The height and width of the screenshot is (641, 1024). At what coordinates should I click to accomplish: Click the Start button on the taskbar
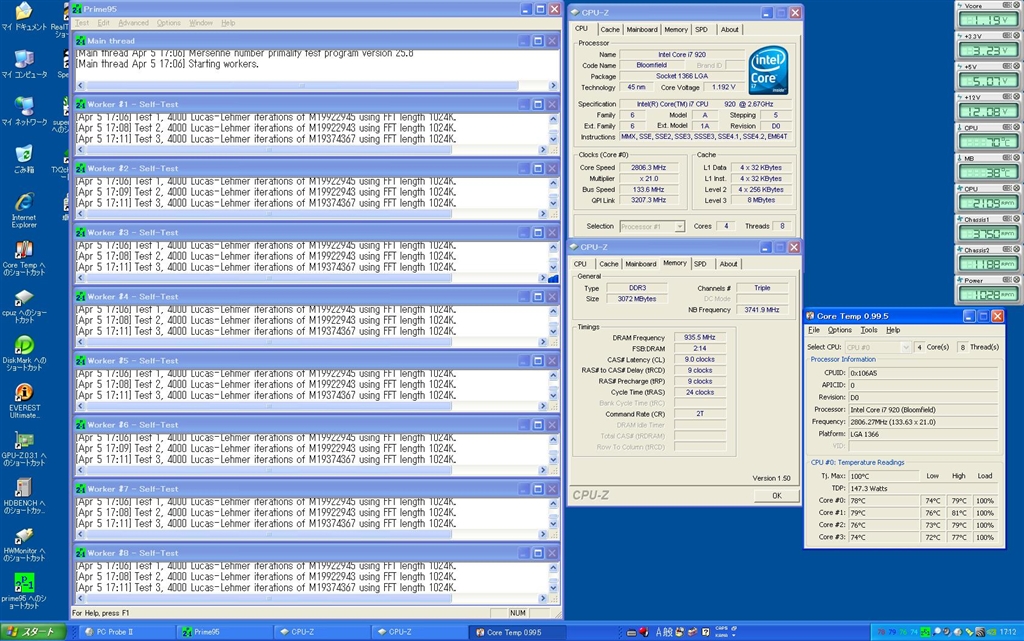pyautogui.click(x=33, y=632)
